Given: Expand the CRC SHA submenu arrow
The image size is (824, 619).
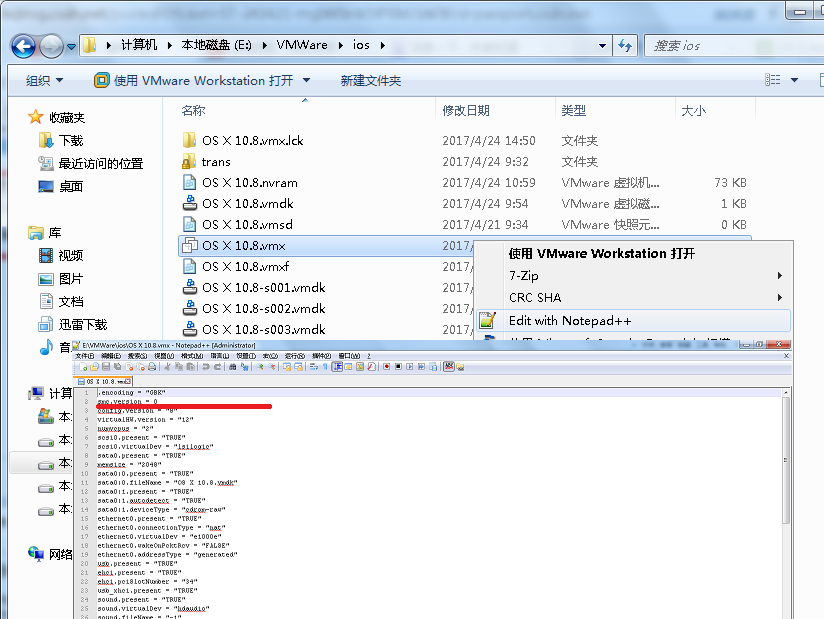Looking at the screenshot, I should click(780, 297).
